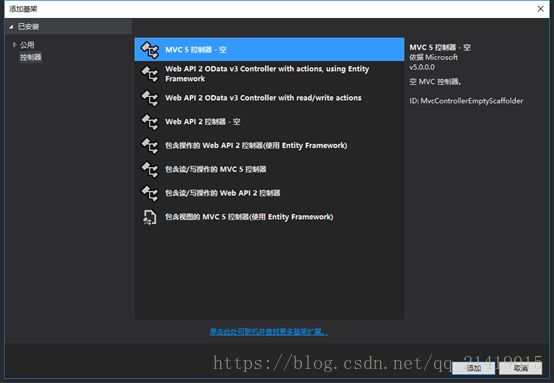The width and height of the screenshot is (554, 383).
Task: Expand the 公用 tree node arrow
Action: [x=14, y=45]
